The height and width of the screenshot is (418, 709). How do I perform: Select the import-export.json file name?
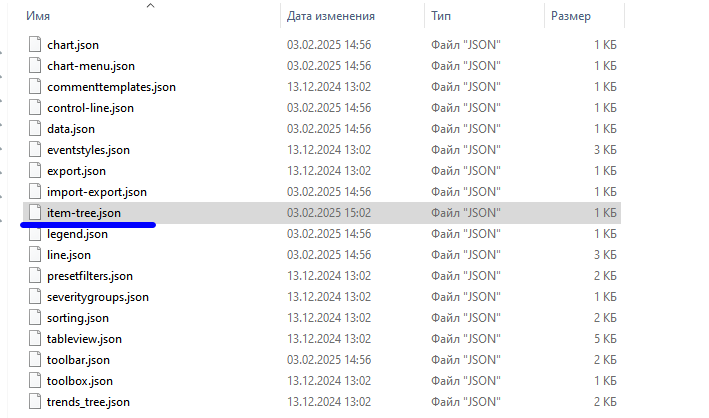point(96,192)
